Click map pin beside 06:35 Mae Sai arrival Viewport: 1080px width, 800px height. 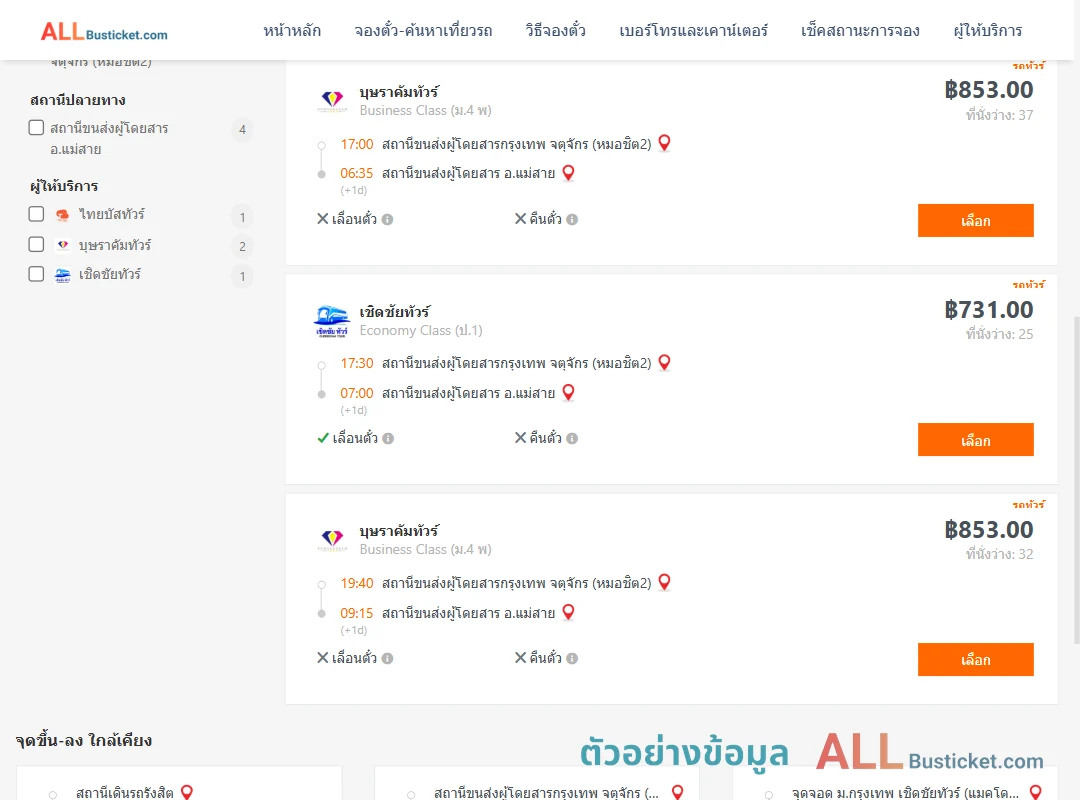pos(568,173)
